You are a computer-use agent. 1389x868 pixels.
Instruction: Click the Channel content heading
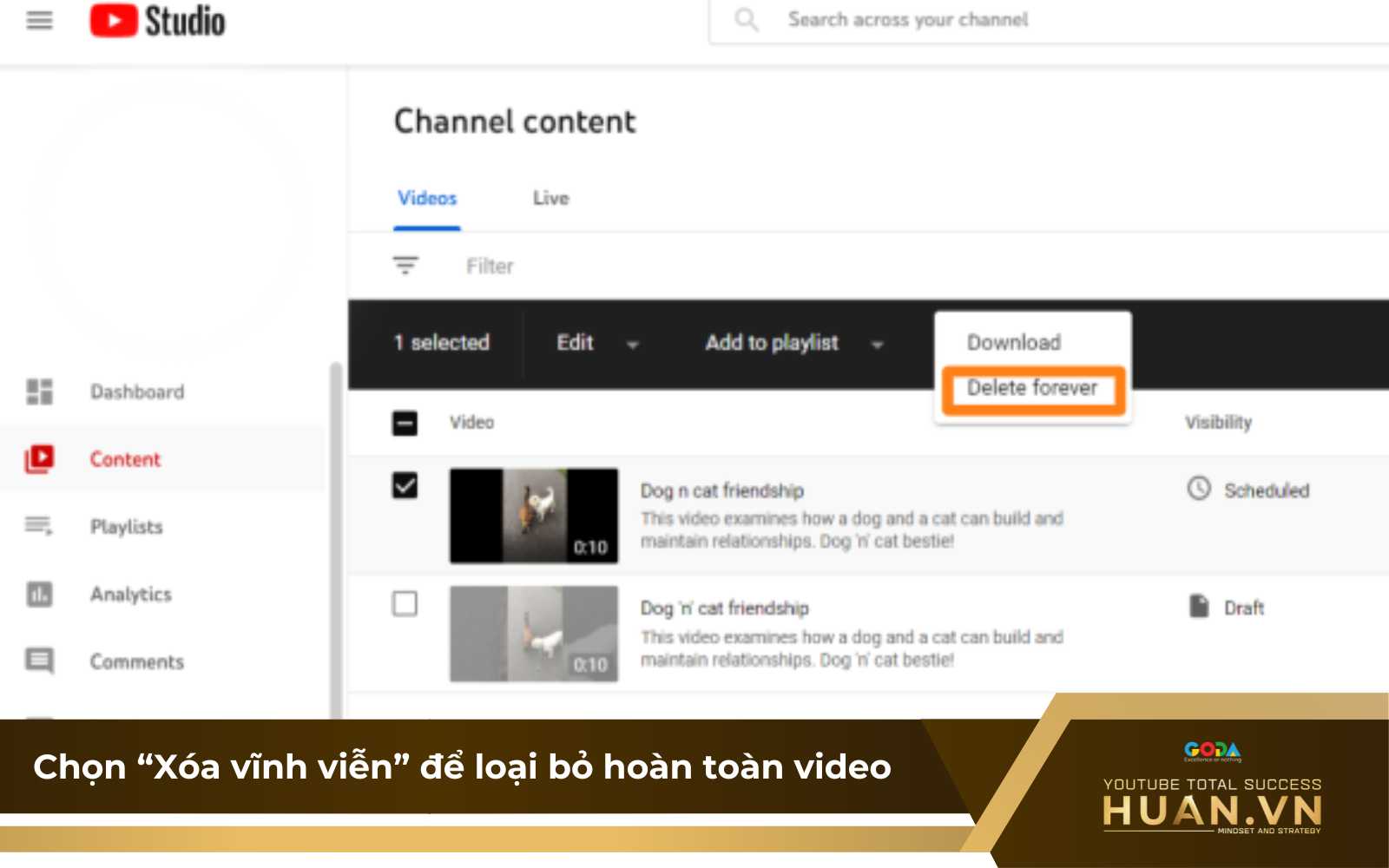pyautogui.click(x=515, y=122)
